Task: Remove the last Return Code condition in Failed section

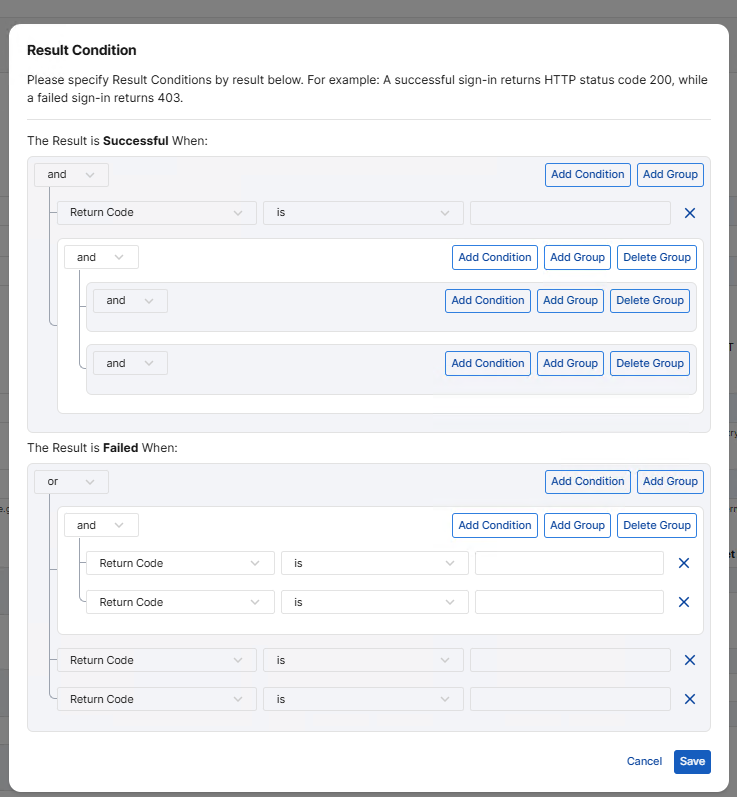Action: (x=689, y=699)
